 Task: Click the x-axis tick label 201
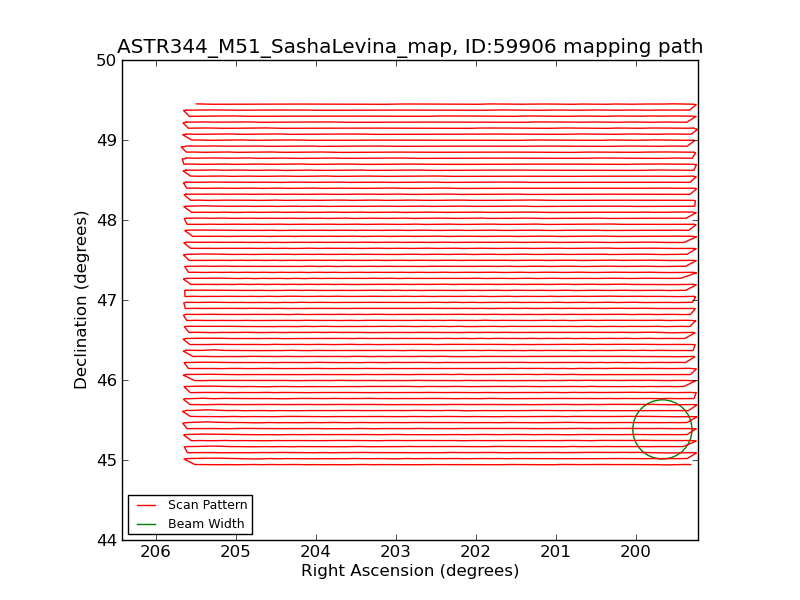pyautogui.click(x=556, y=552)
